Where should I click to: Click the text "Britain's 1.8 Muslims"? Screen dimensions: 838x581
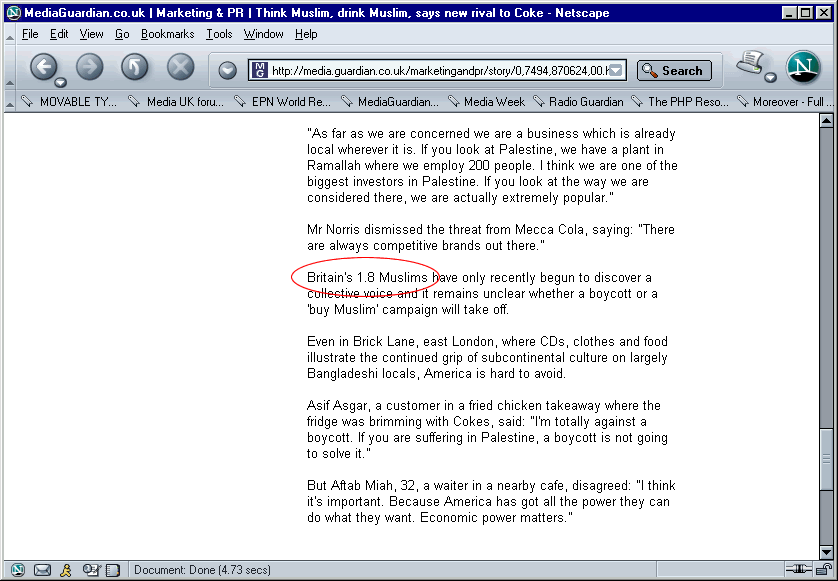(367, 277)
